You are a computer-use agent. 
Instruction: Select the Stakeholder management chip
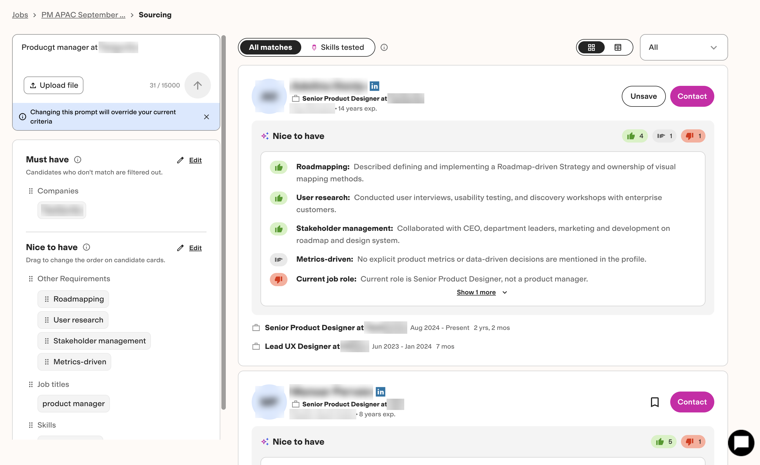[94, 341]
